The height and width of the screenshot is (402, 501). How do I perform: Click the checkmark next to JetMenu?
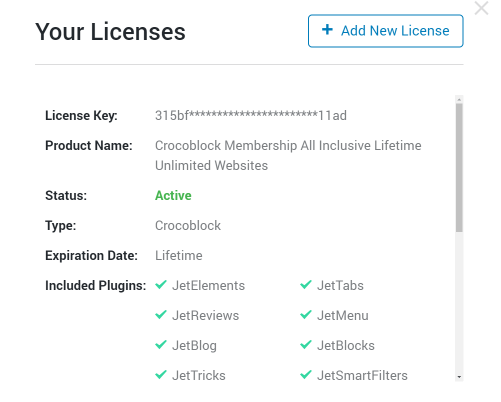306,315
